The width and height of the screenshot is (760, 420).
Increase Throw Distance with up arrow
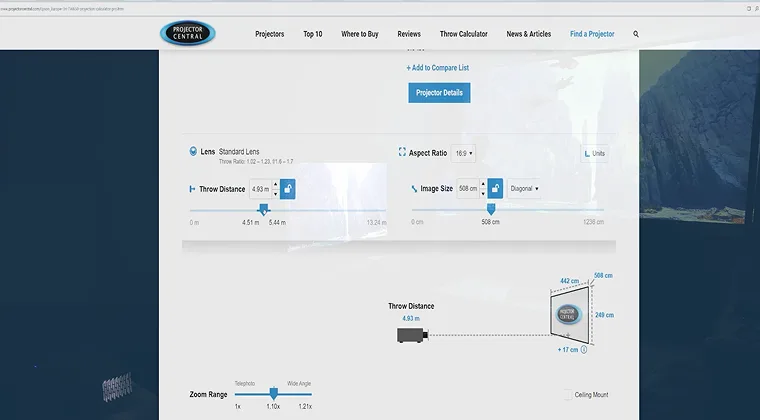(276, 185)
